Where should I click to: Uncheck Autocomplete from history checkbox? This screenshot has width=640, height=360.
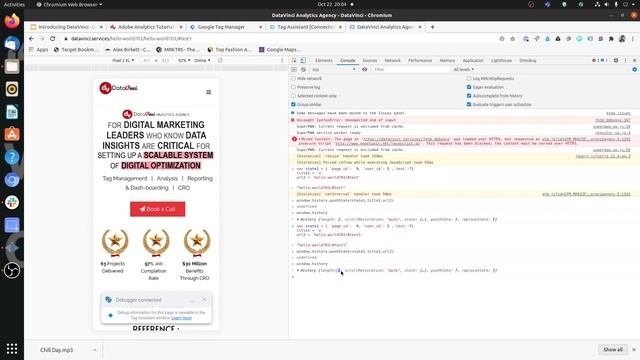pos(469,96)
